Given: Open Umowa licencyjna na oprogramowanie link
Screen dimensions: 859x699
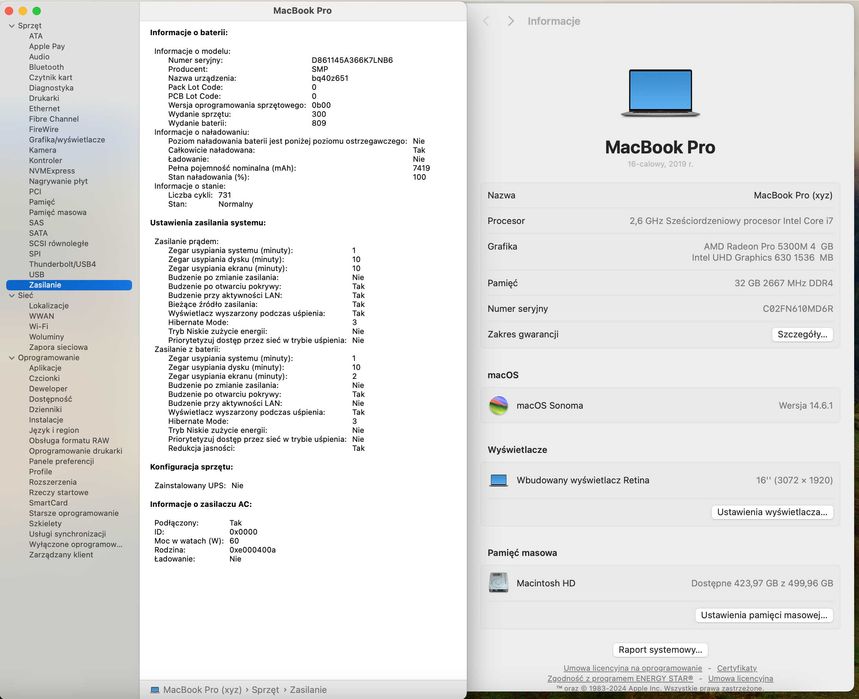Looking at the screenshot, I should (x=632, y=668).
